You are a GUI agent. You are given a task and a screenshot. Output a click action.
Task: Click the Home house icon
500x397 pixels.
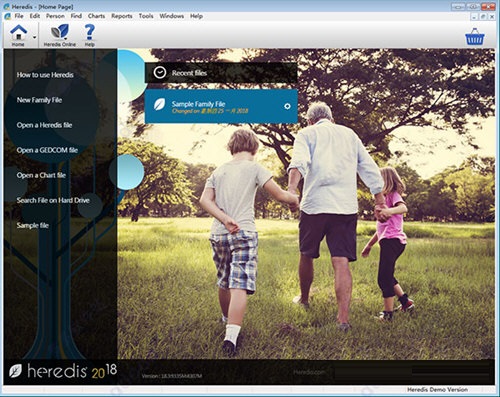[x=19, y=33]
